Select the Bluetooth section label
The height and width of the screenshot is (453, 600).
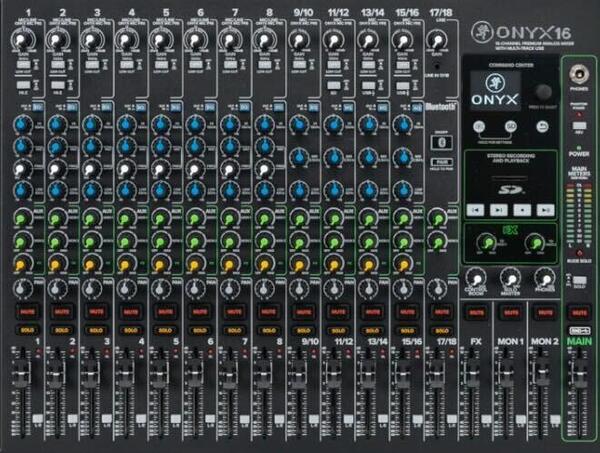click(x=442, y=107)
